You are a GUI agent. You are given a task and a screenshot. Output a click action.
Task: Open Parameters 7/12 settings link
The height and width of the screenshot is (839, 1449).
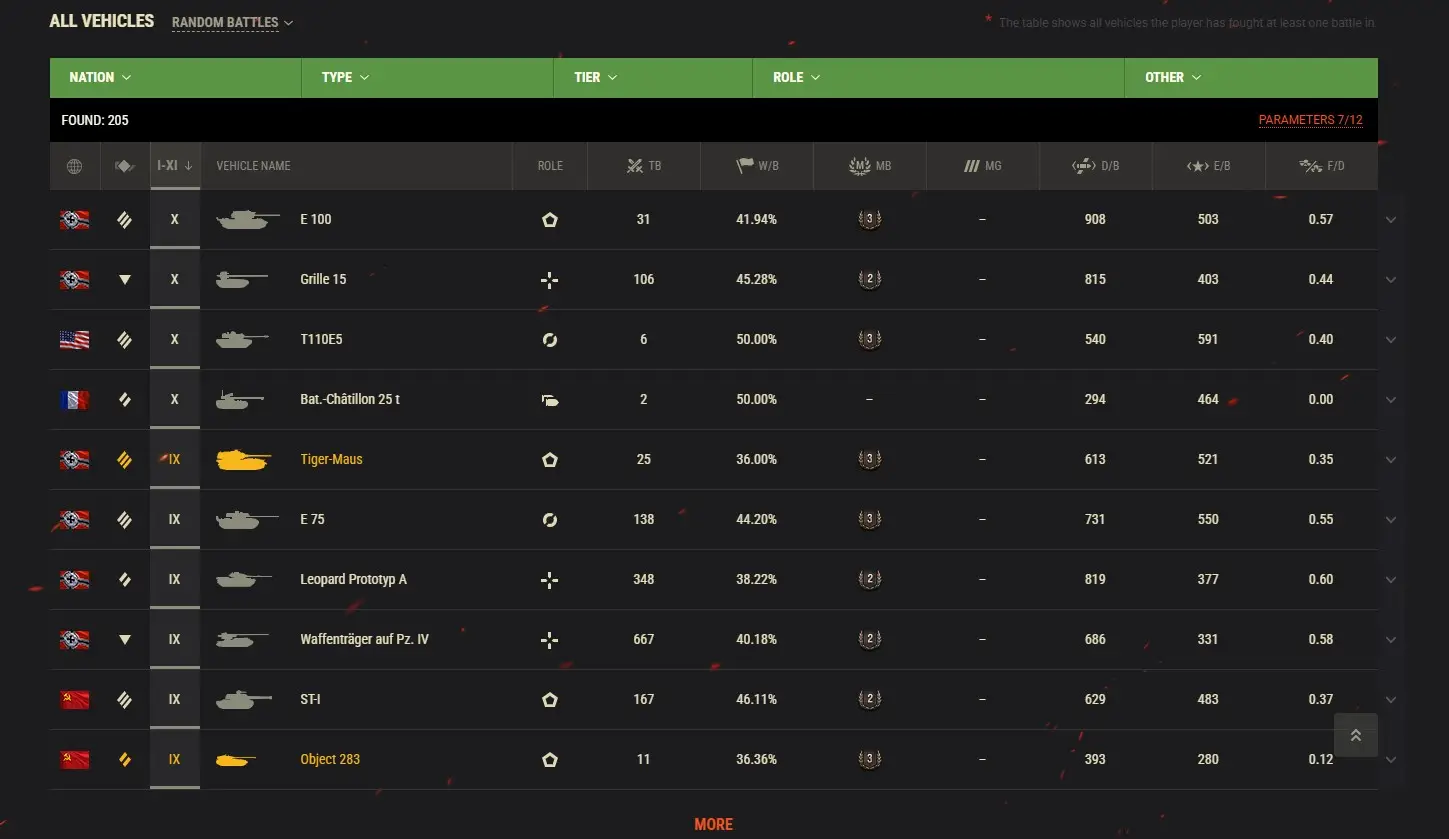point(1310,120)
